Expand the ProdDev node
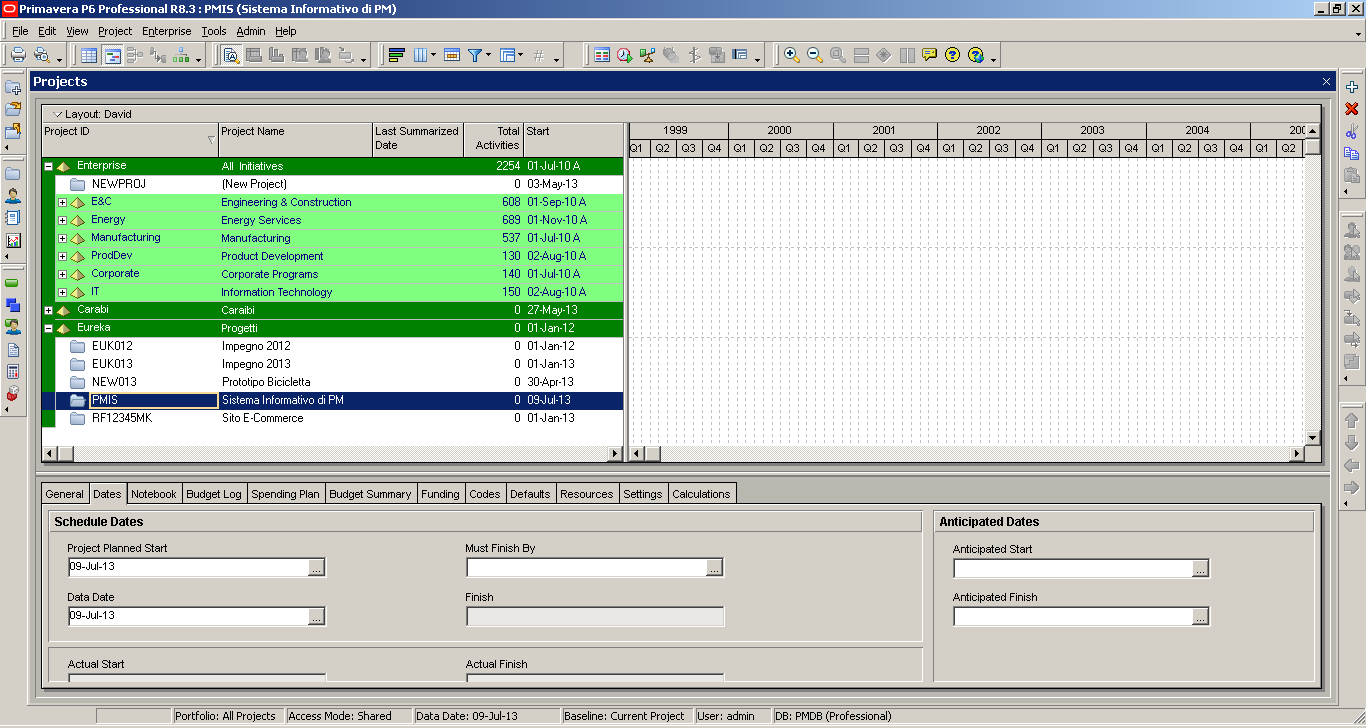 pyautogui.click(x=62, y=257)
